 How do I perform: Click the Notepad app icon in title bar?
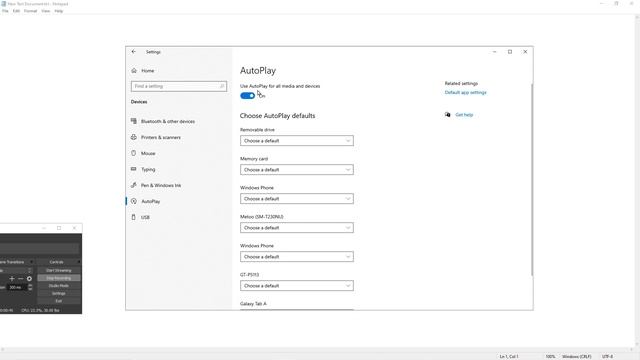[x=3, y=4]
